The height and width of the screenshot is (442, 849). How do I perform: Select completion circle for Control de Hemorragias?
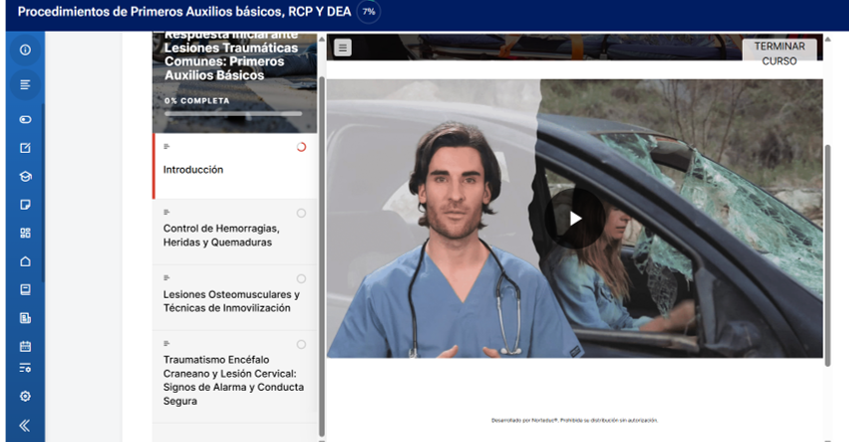tap(301, 213)
